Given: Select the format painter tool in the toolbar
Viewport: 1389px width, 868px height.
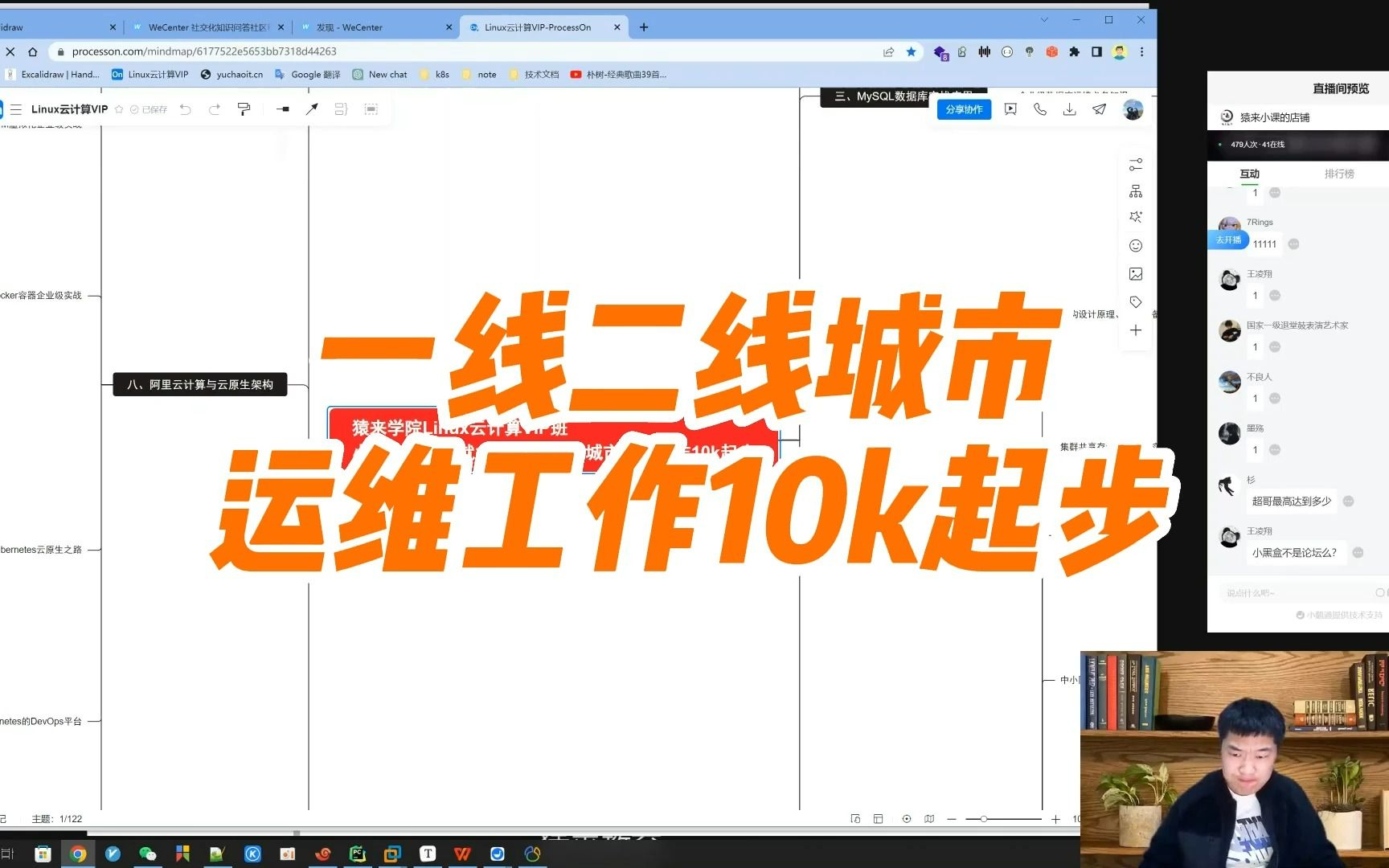Looking at the screenshot, I should [x=244, y=108].
